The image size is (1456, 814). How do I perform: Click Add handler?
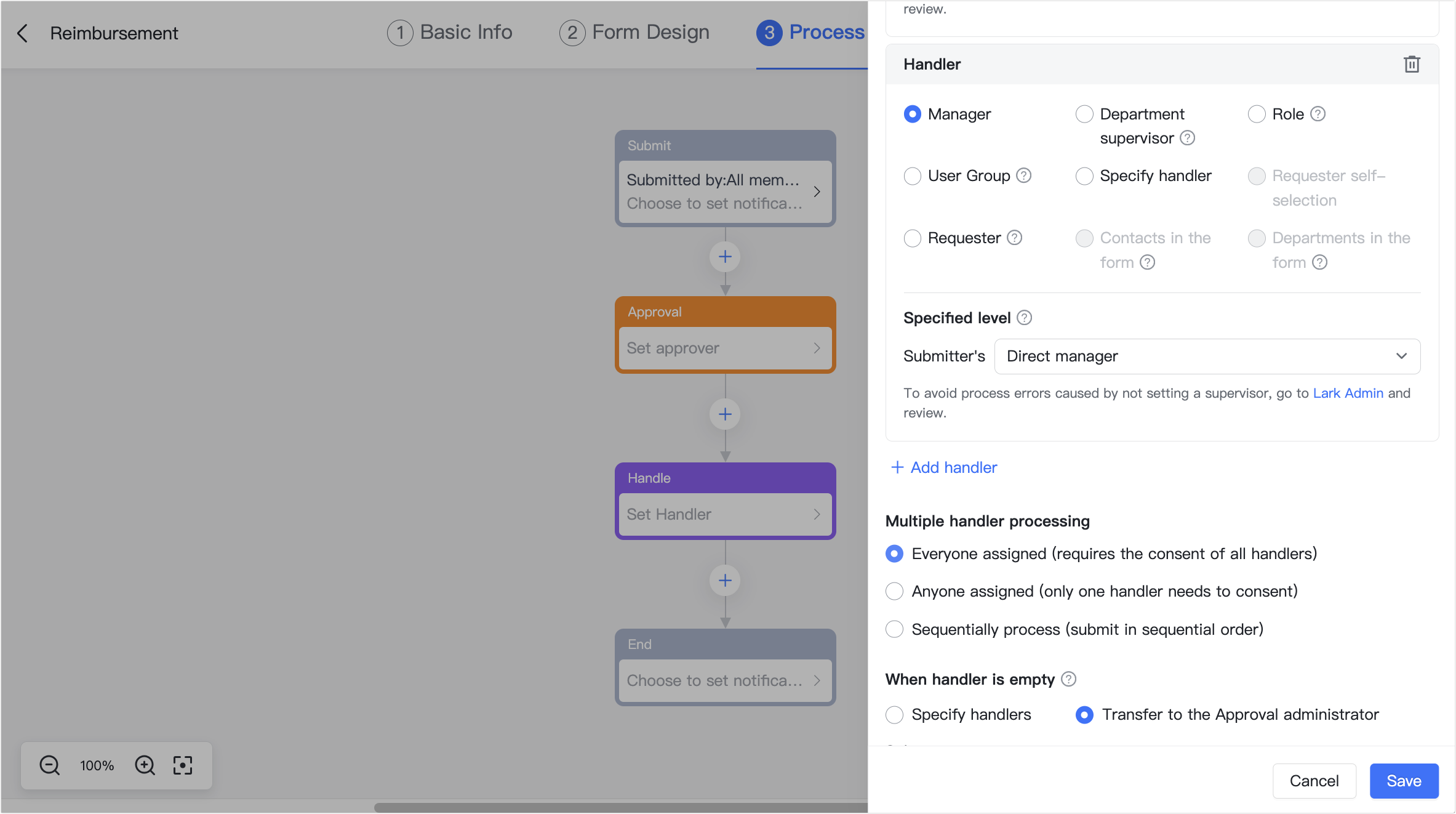point(943,467)
